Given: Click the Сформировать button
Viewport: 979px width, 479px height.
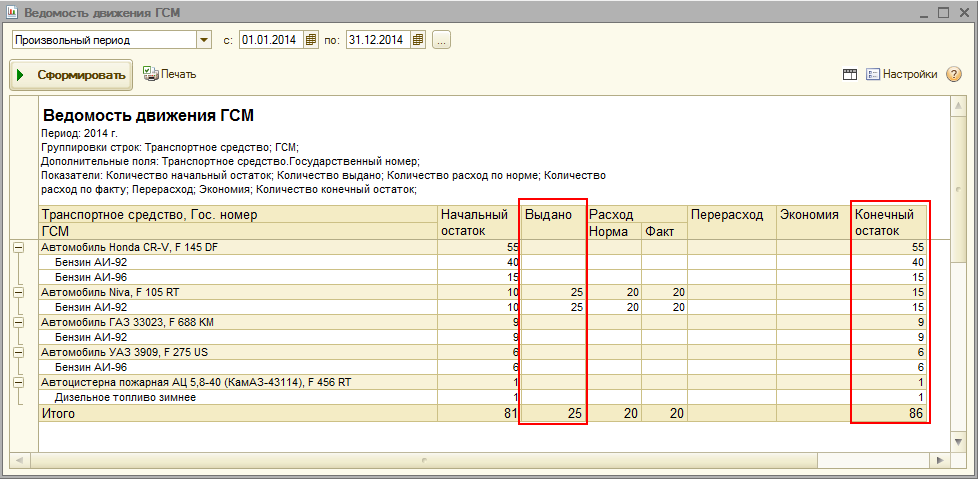Looking at the screenshot, I should click(x=70, y=74).
